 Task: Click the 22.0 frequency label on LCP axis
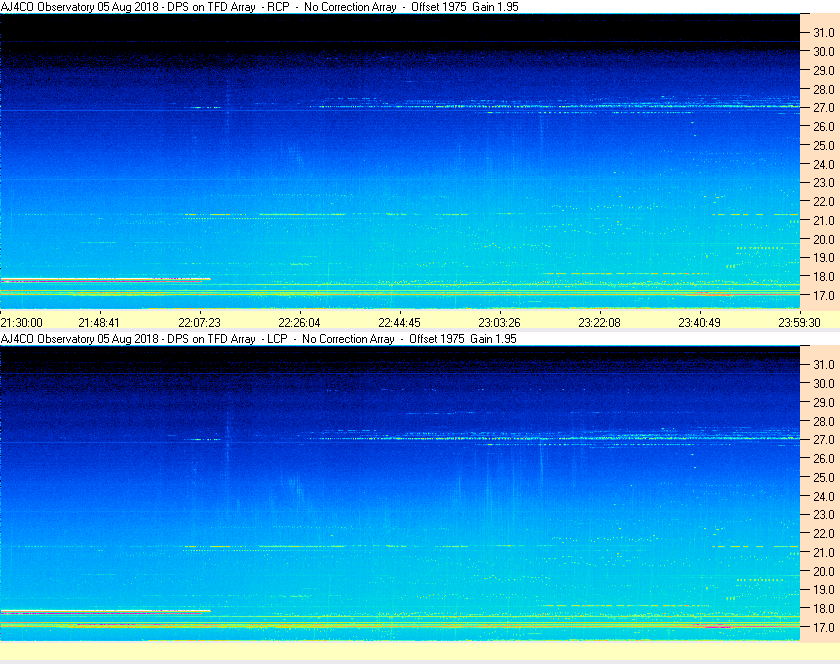coord(824,533)
